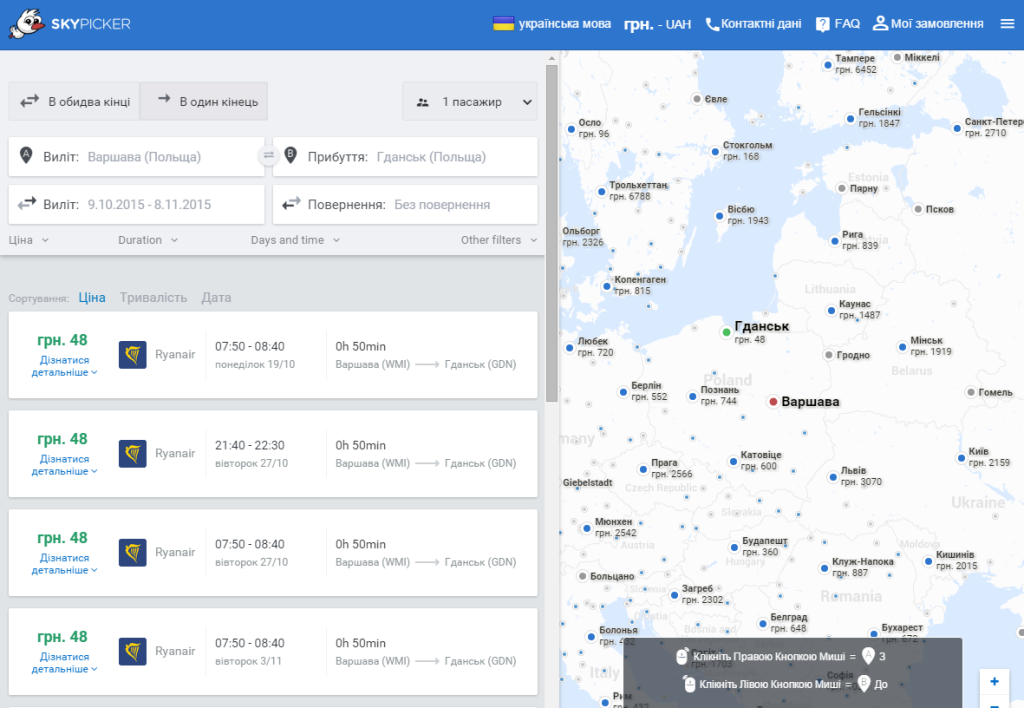
Task: Open the hamburger menu icon
Action: pyautogui.click(x=1007, y=24)
